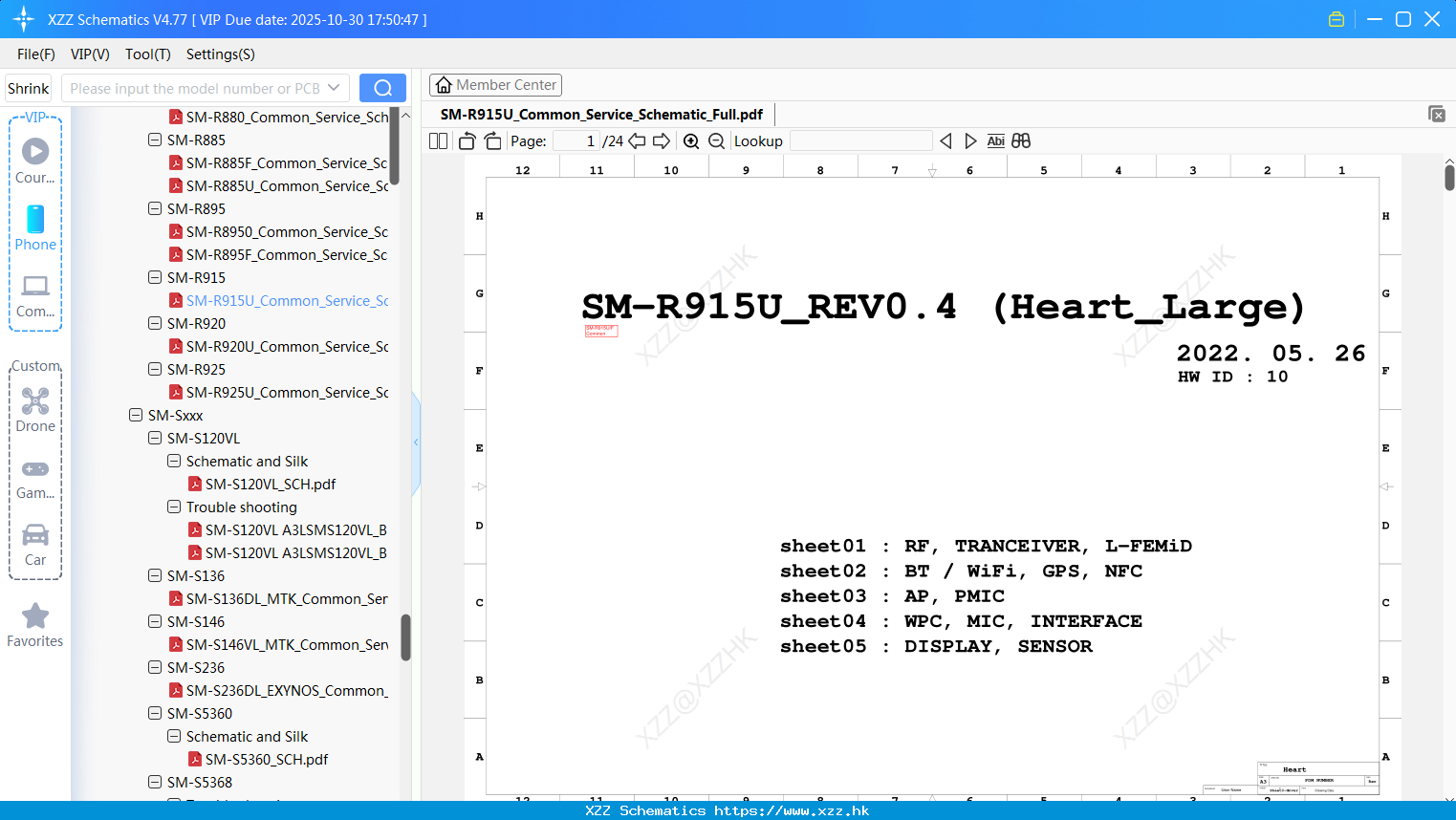Open the Courses section in sidebar
The image size is (1456, 820).
coord(35,161)
